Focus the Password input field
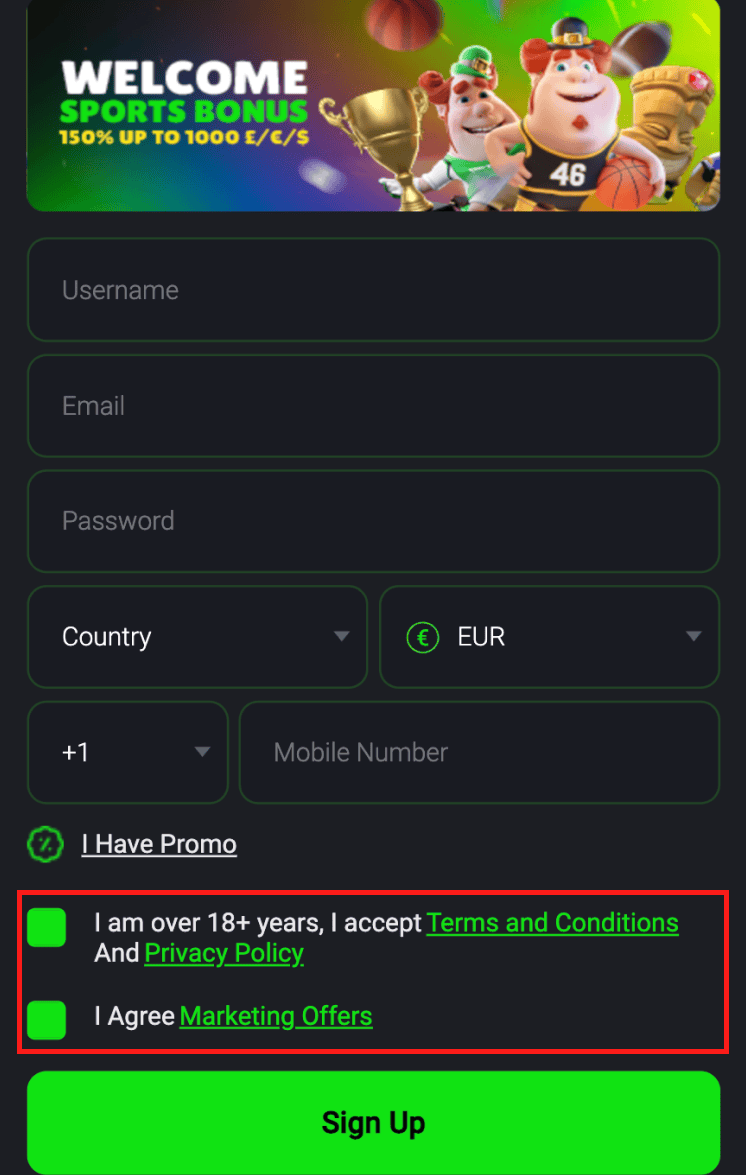This screenshot has width=746, height=1175. point(373,521)
